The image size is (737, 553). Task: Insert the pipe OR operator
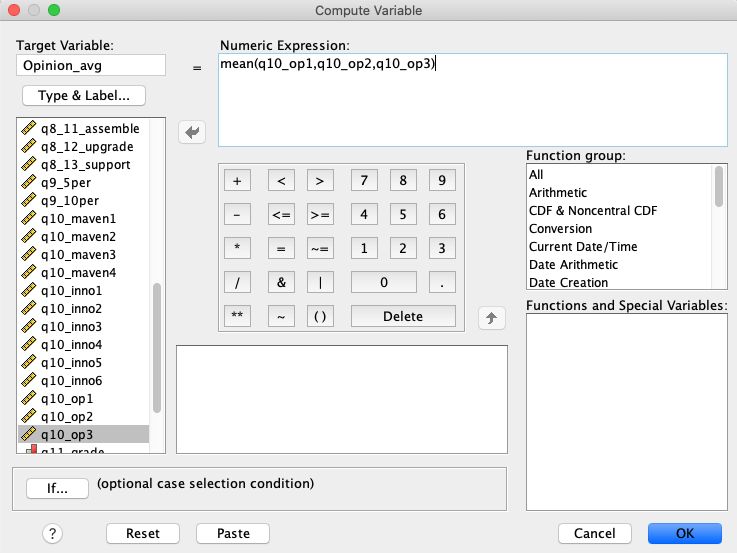[x=320, y=282]
